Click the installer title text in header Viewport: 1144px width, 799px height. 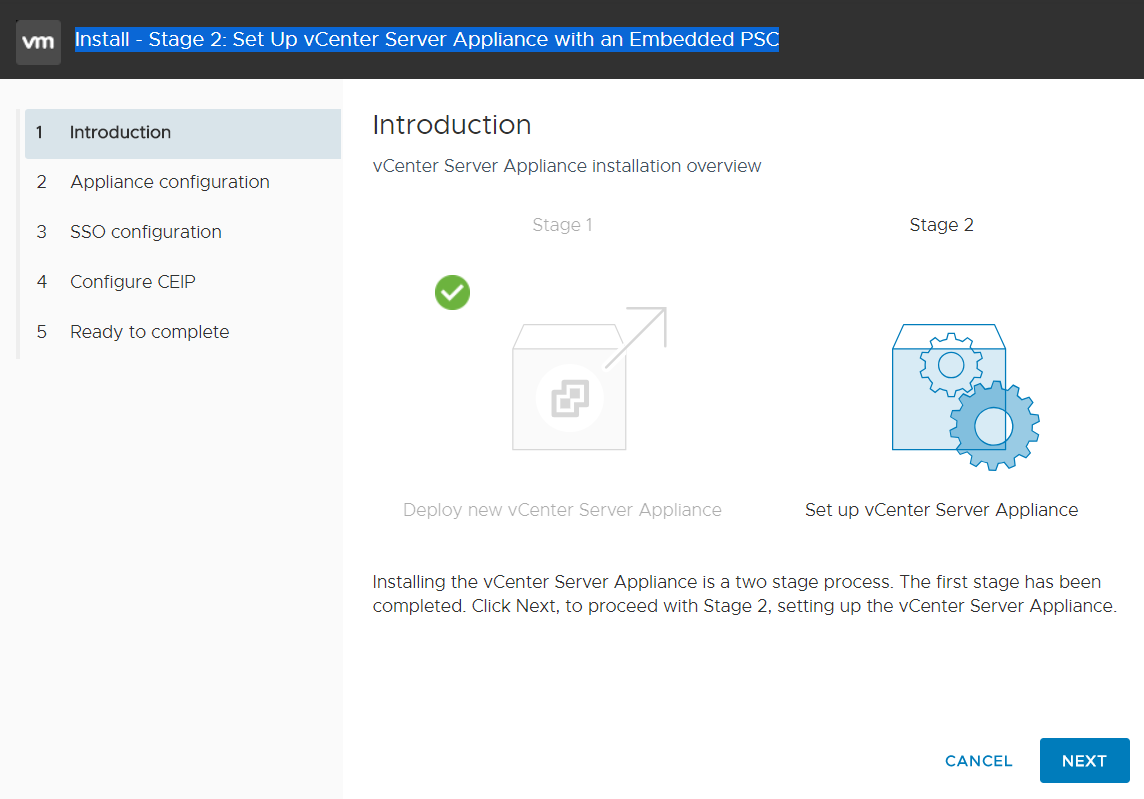pos(427,39)
